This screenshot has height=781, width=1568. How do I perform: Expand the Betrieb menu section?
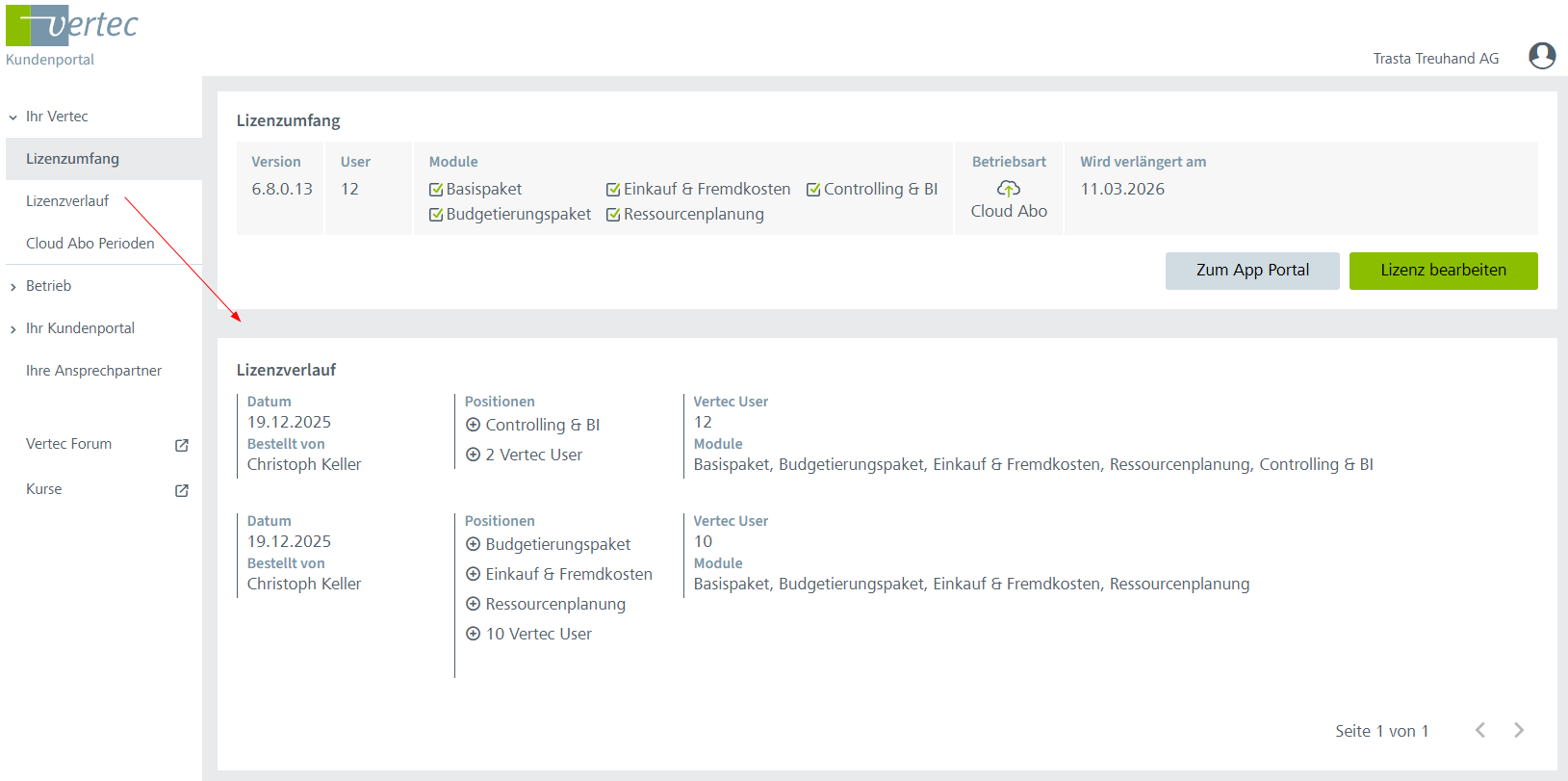click(48, 286)
